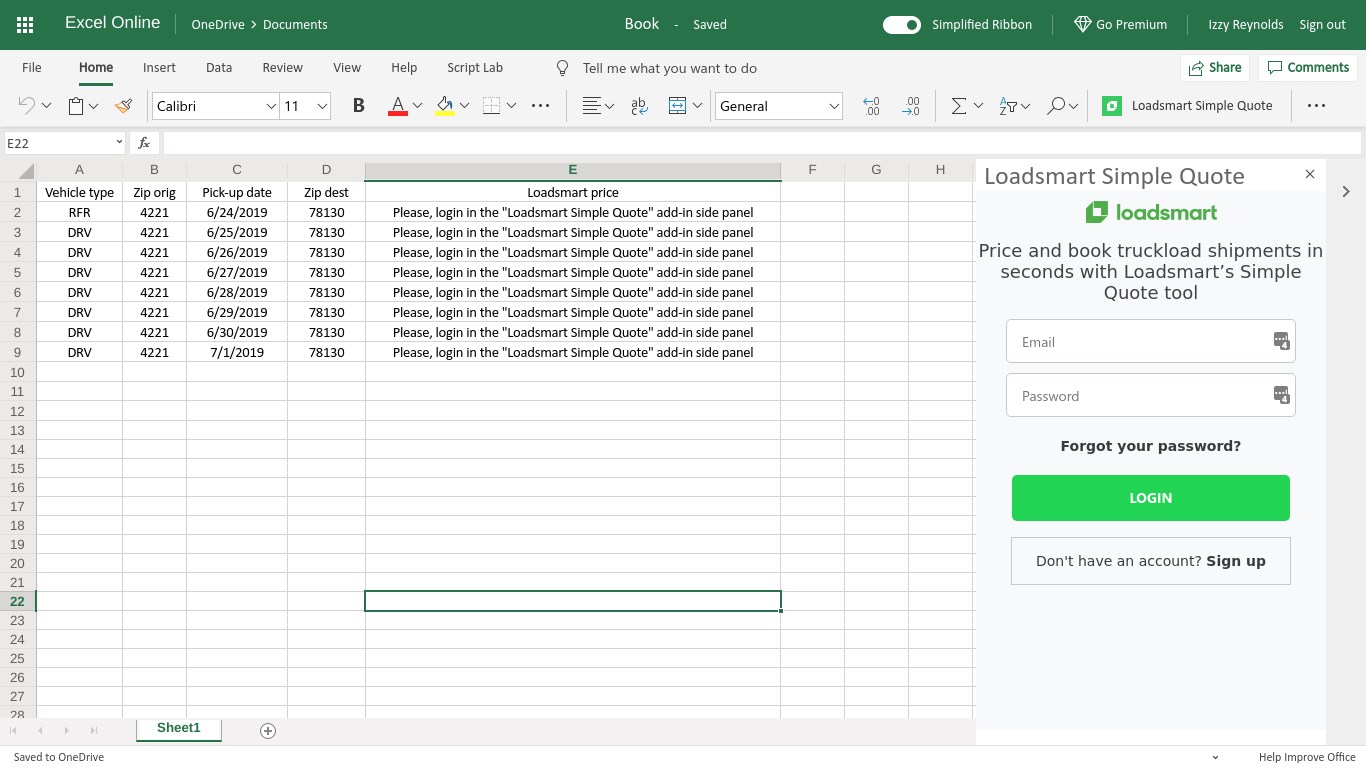Click the formula bar input

click(762, 143)
